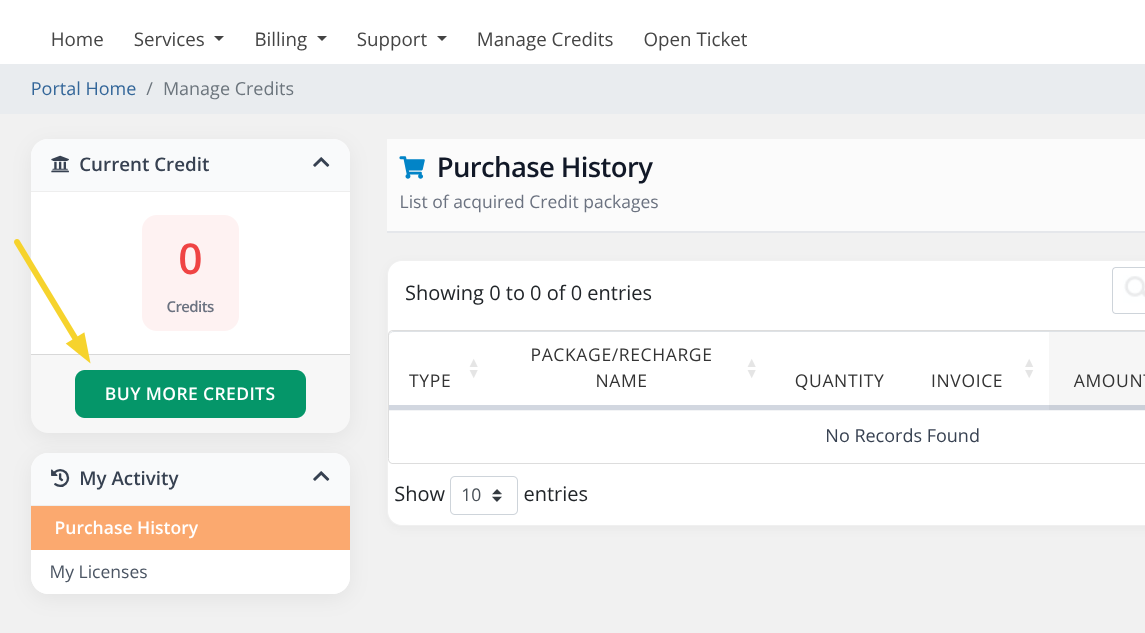
Task: Select Purchase History in My Activity sidebar
Action: pyautogui.click(x=126, y=527)
